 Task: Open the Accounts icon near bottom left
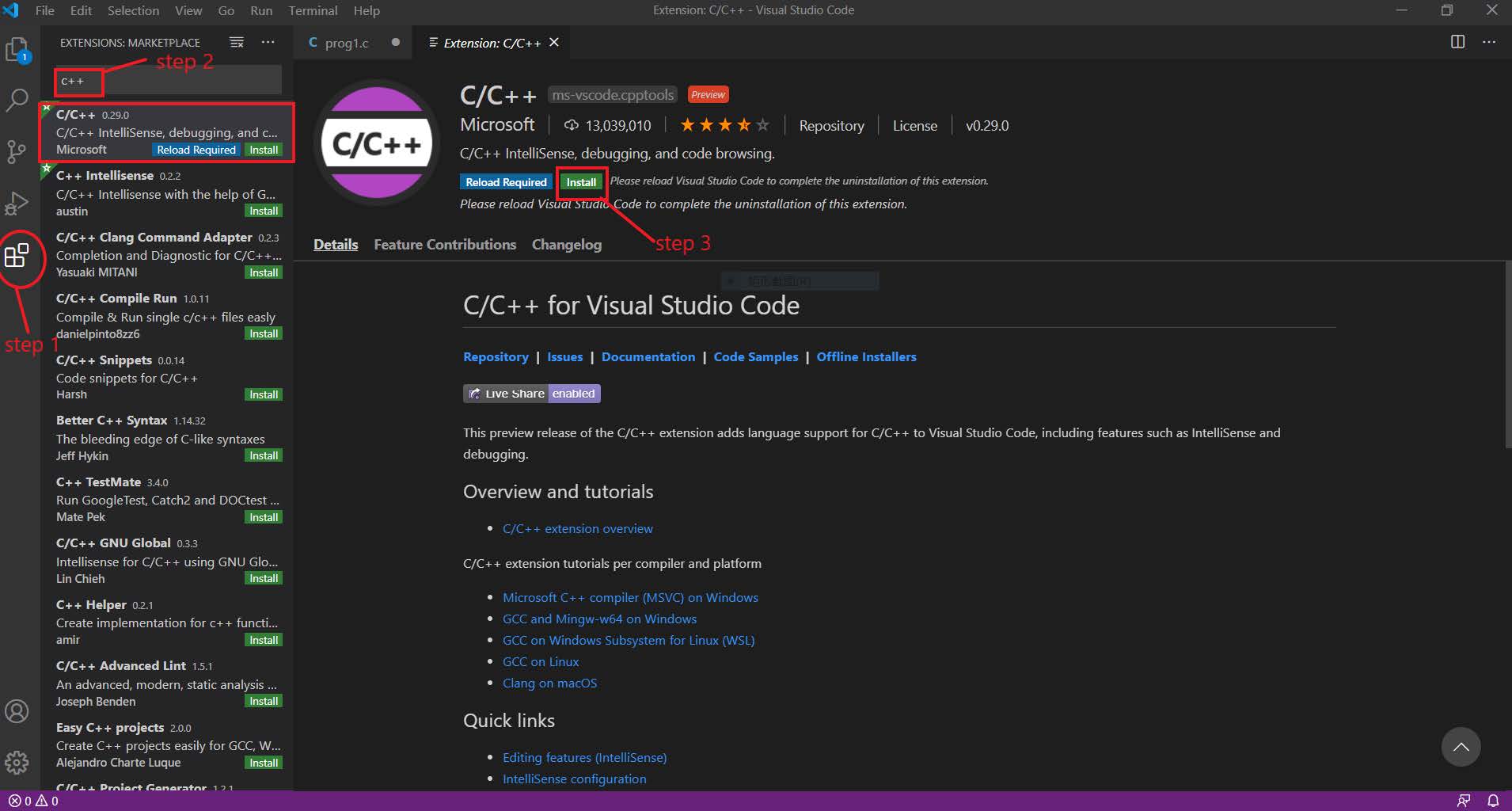pyautogui.click(x=17, y=711)
